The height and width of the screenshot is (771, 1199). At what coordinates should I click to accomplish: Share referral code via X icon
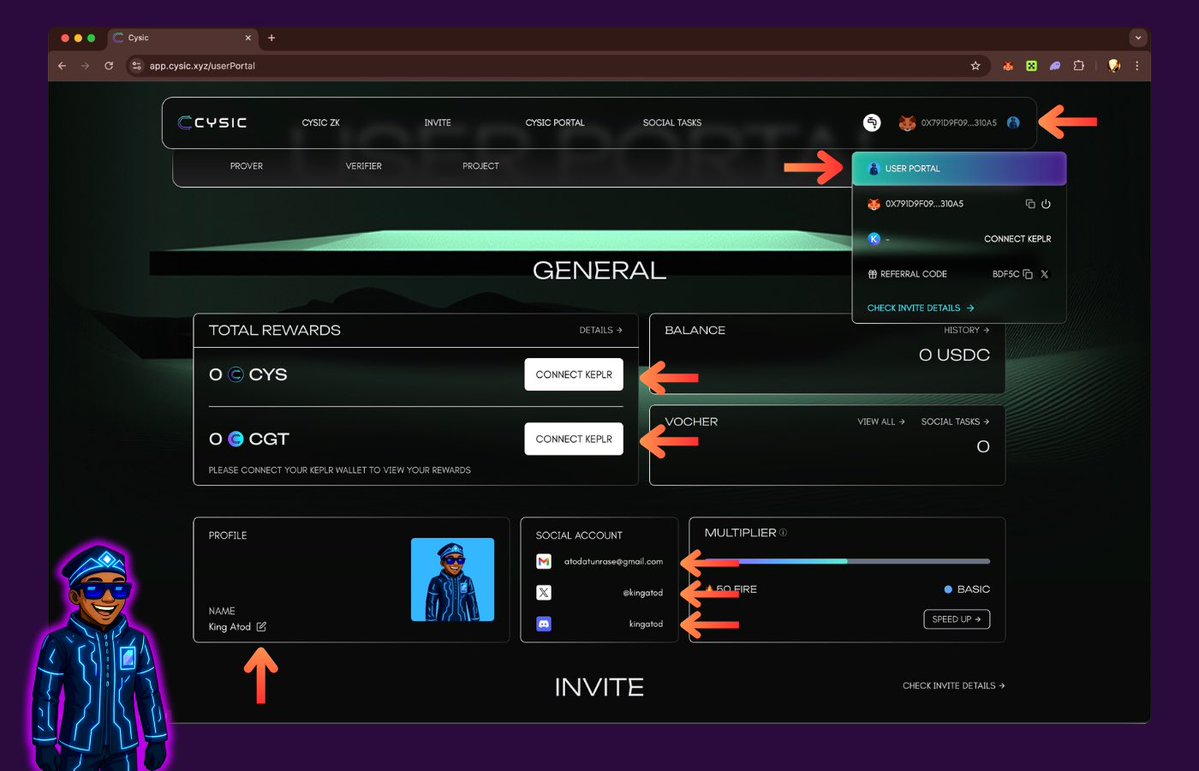(x=1045, y=274)
